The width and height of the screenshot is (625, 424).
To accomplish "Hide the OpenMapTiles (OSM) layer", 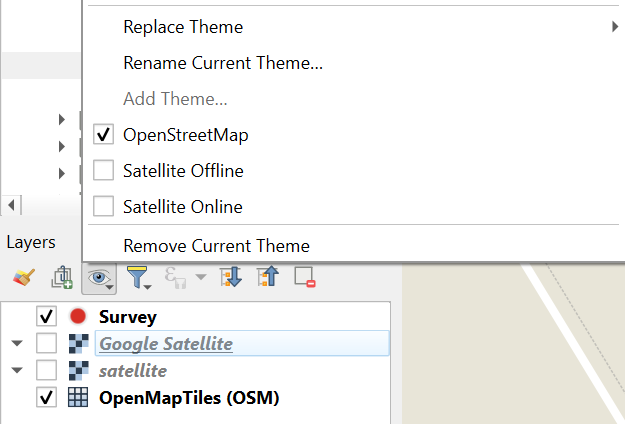I will (x=46, y=398).
